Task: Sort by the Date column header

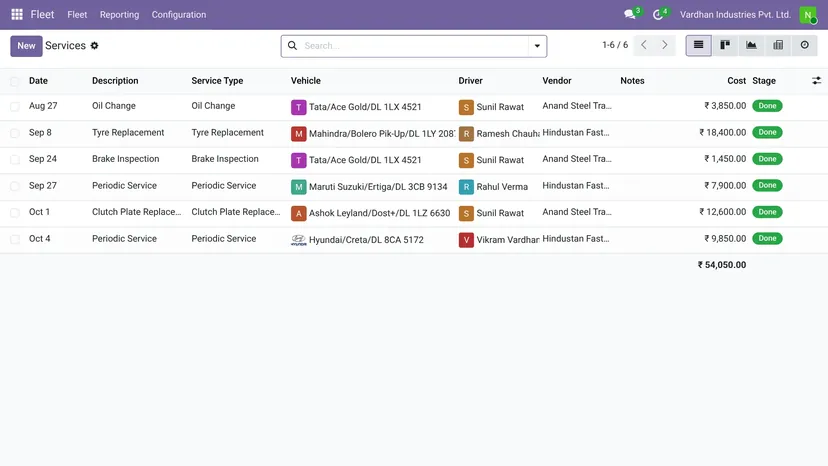Action: 38,81
